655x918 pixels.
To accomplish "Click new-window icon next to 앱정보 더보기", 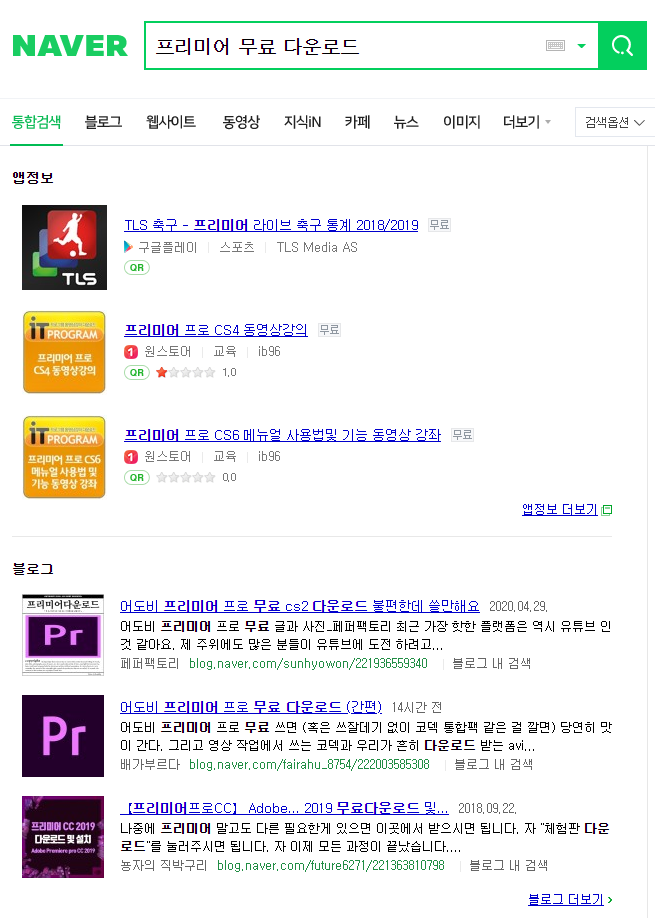I will click(x=607, y=510).
